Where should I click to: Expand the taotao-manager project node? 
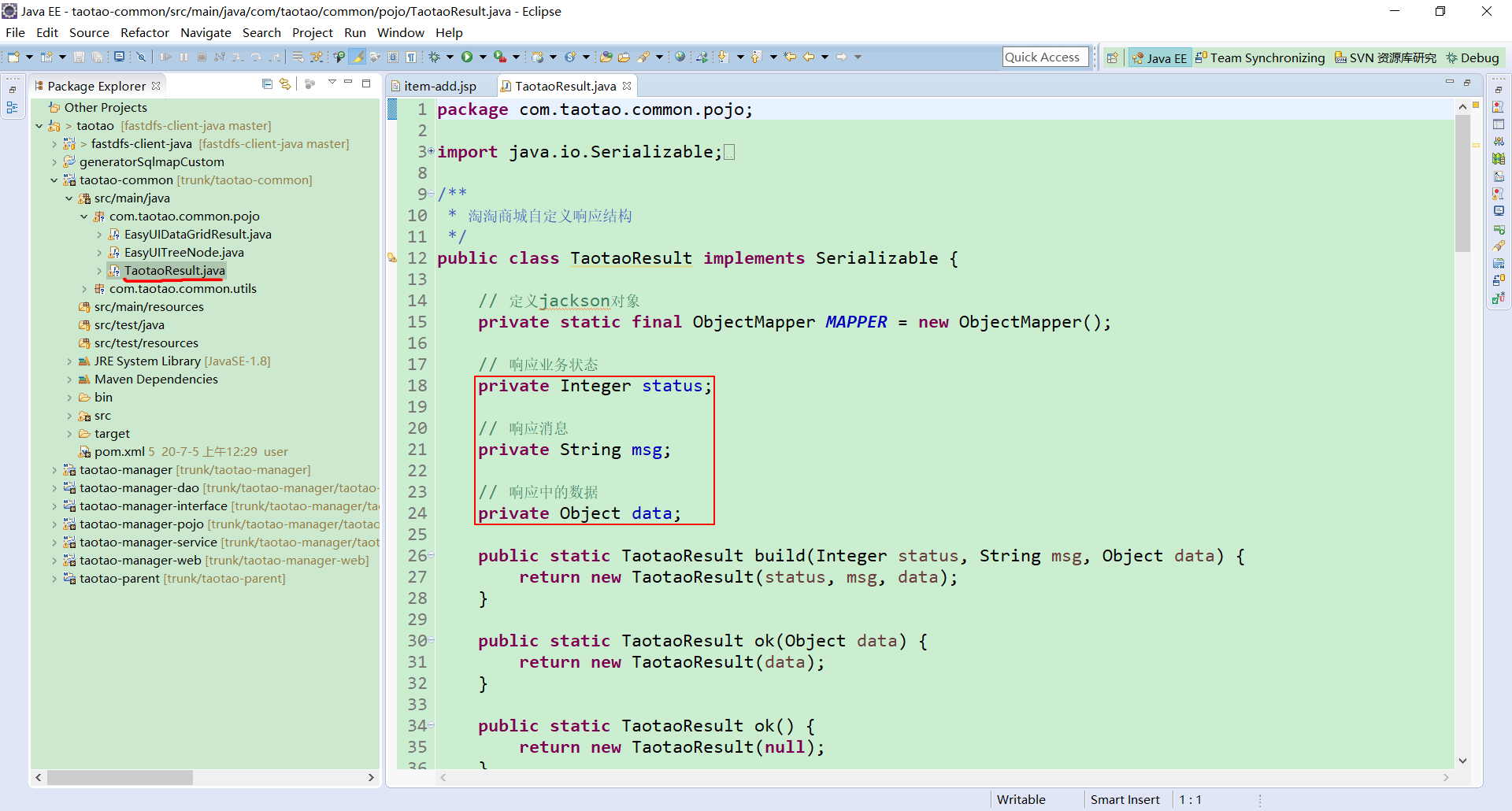[54, 470]
